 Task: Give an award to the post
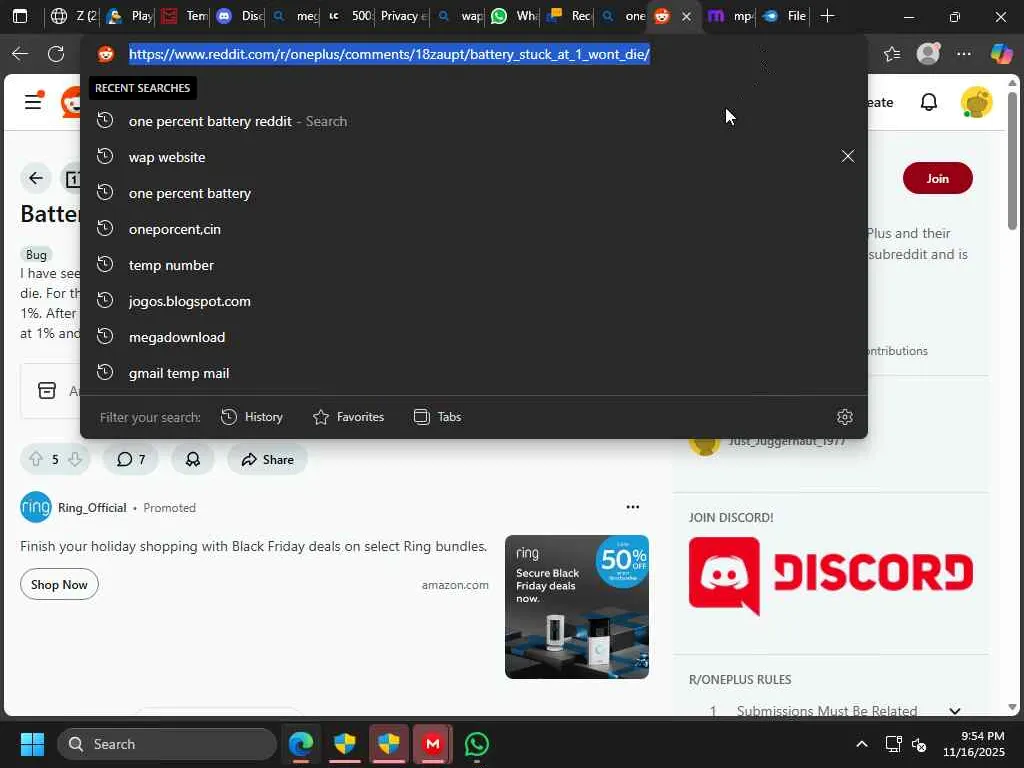193,459
